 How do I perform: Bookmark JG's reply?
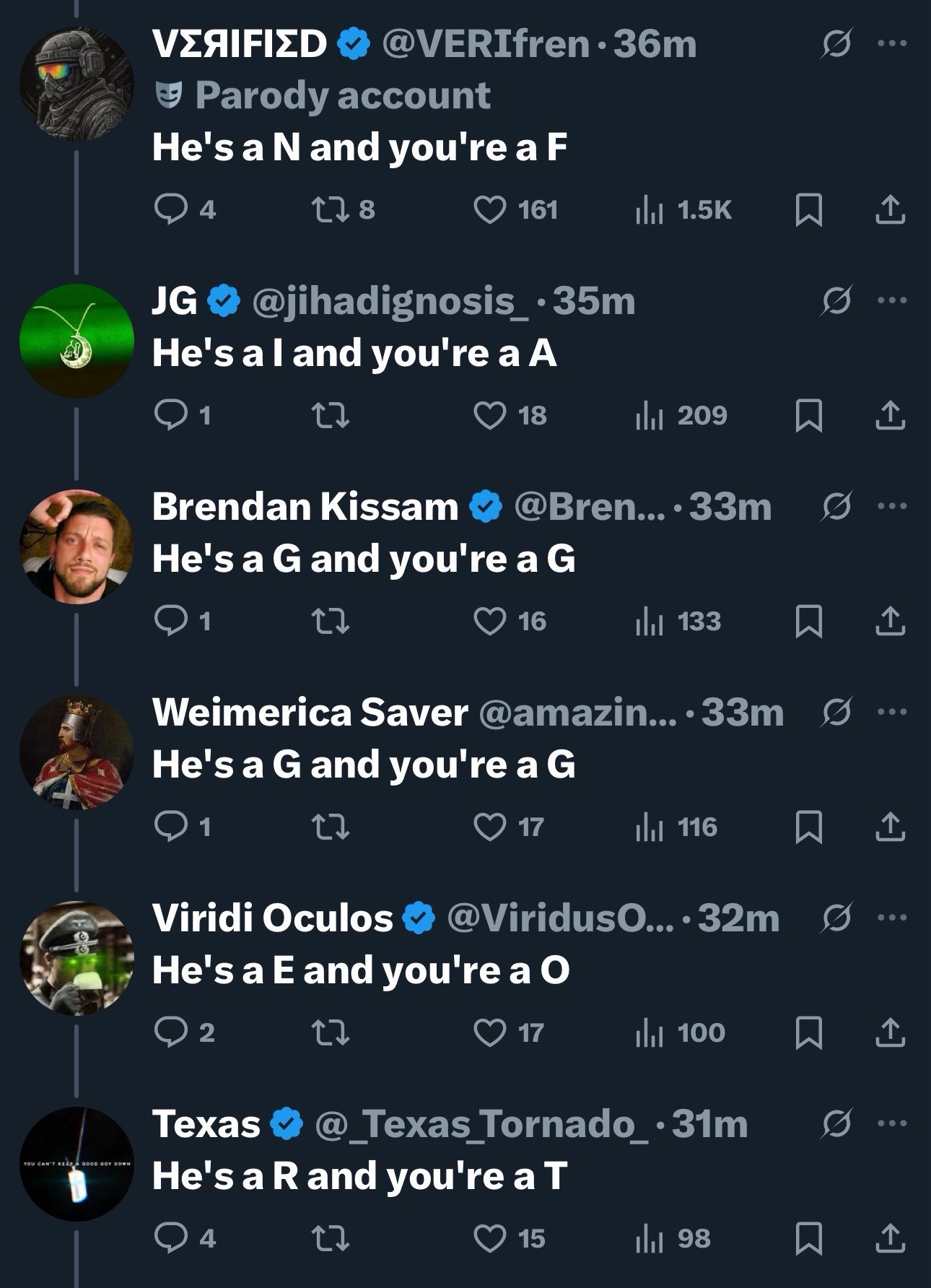click(x=808, y=416)
